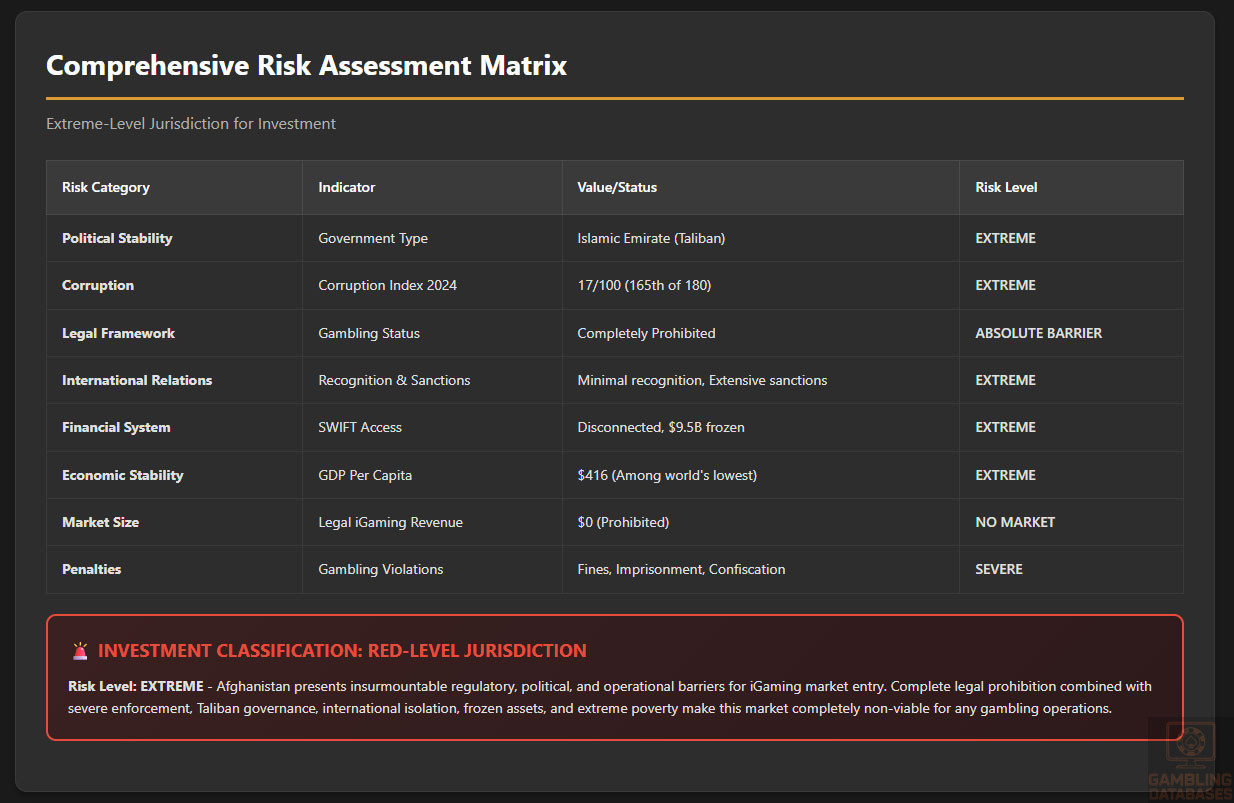1234x803 pixels.
Task: Click the SWIFT Access indicator cell
Action: (360, 427)
